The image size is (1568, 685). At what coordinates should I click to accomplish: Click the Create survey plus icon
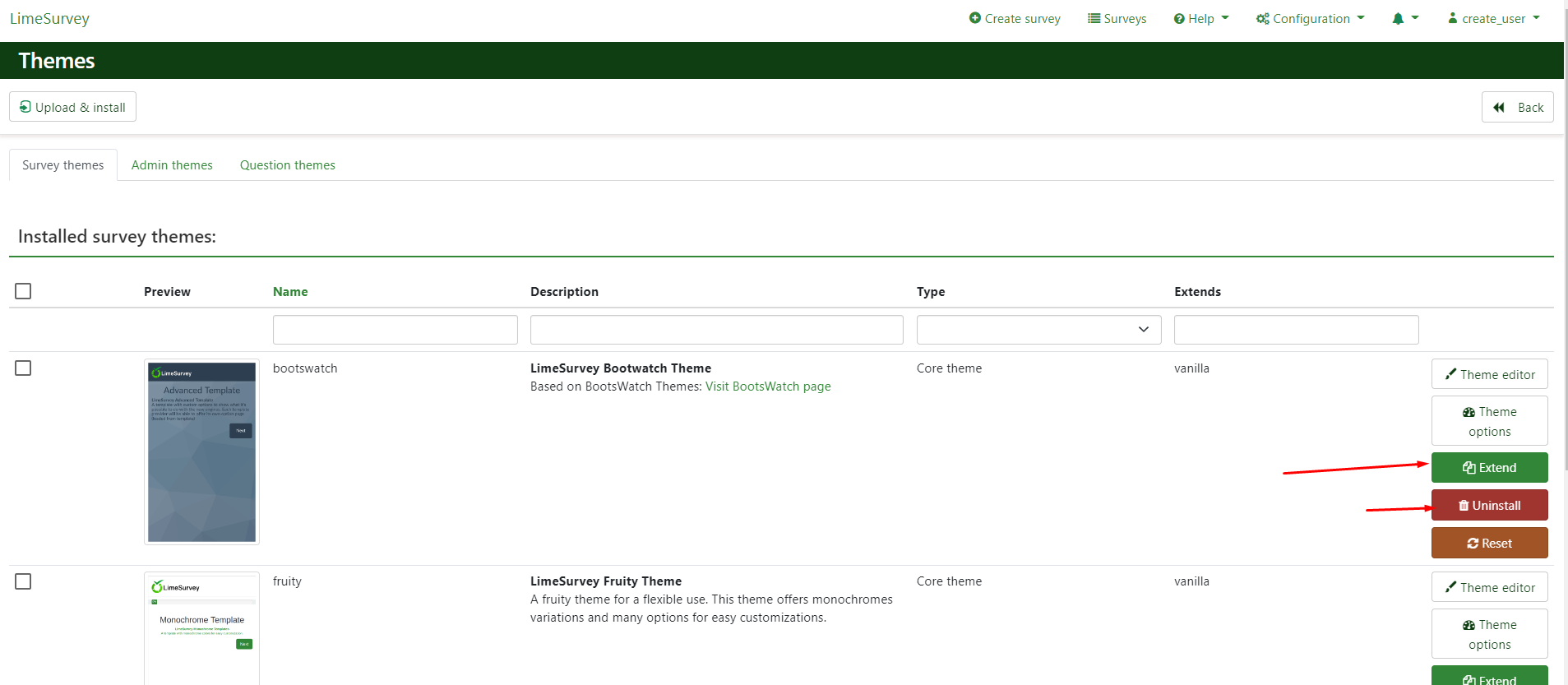point(974,18)
